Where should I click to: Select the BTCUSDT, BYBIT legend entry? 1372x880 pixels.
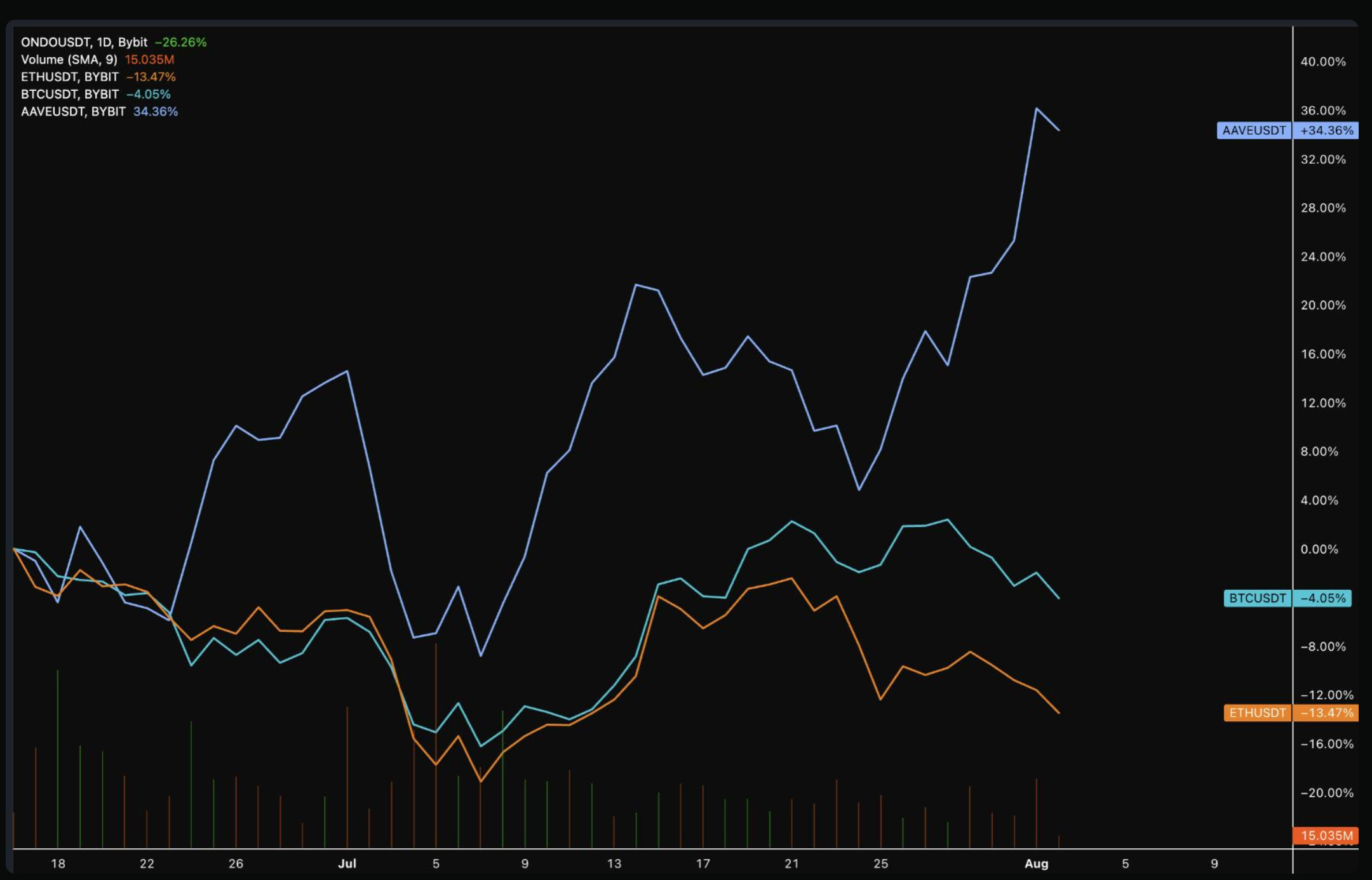(x=70, y=94)
